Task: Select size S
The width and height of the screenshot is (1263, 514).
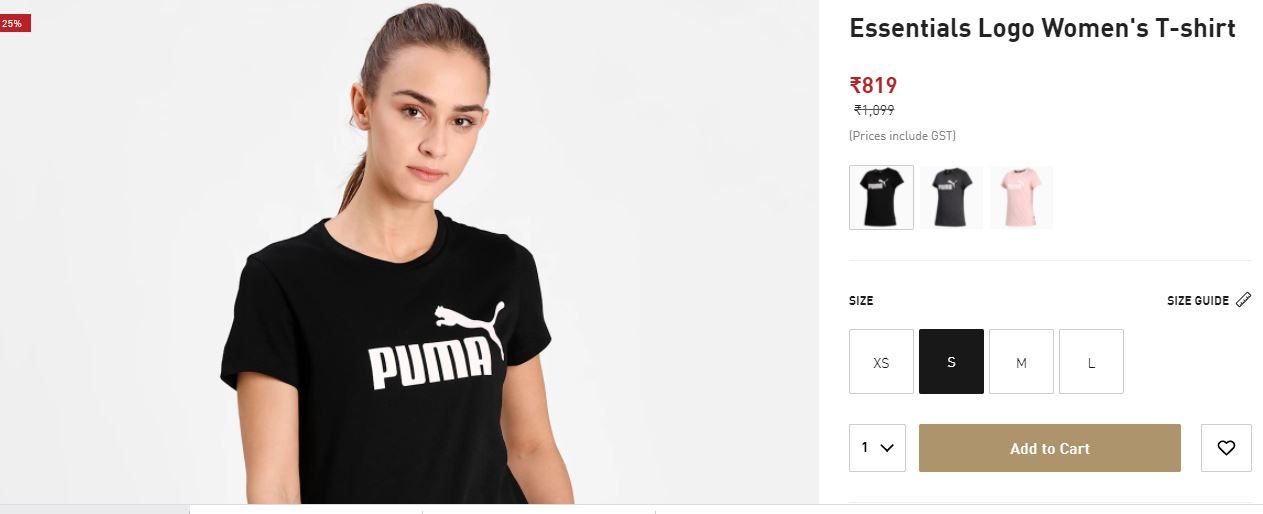Action: pyautogui.click(x=951, y=362)
